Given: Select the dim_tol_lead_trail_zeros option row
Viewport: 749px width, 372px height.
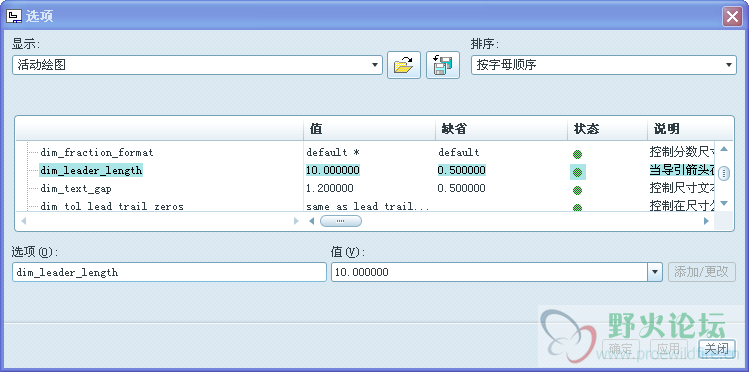Looking at the screenshot, I should [x=112, y=206].
